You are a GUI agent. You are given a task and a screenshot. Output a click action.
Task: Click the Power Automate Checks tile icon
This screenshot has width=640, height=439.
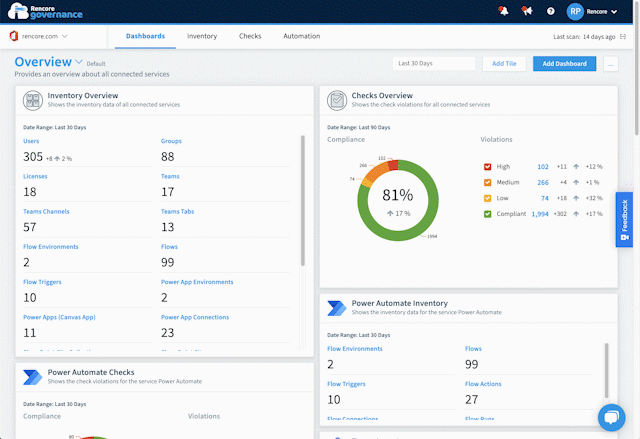(33, 377)
